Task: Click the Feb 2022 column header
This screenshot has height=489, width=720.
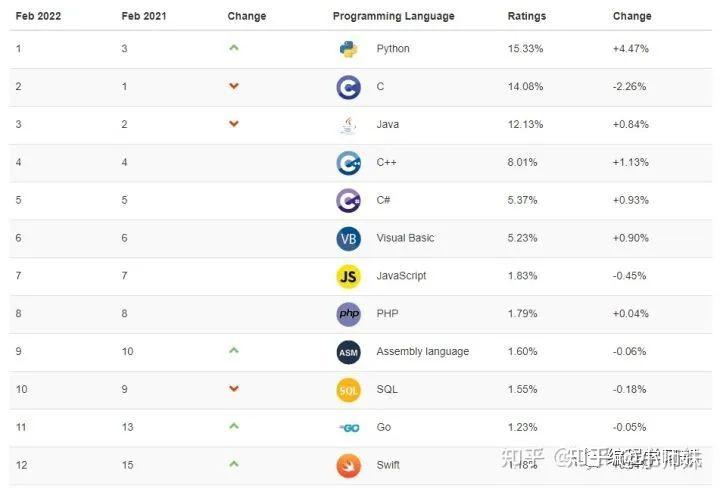Action: [x=38, y=16]
